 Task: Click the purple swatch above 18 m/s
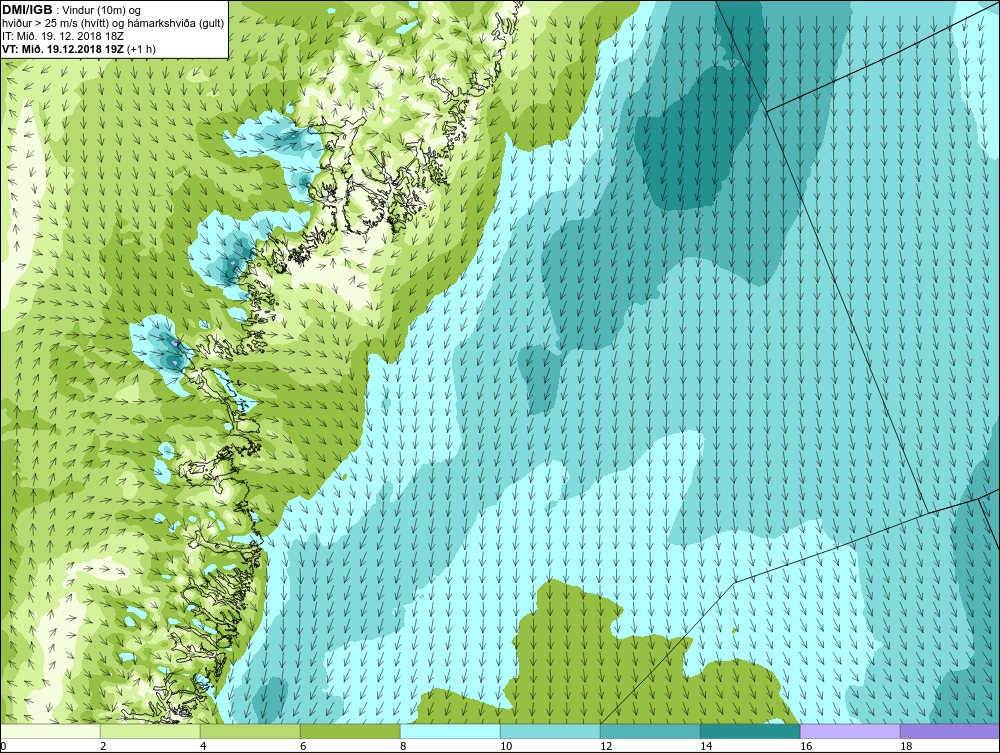tap(950, 731)
